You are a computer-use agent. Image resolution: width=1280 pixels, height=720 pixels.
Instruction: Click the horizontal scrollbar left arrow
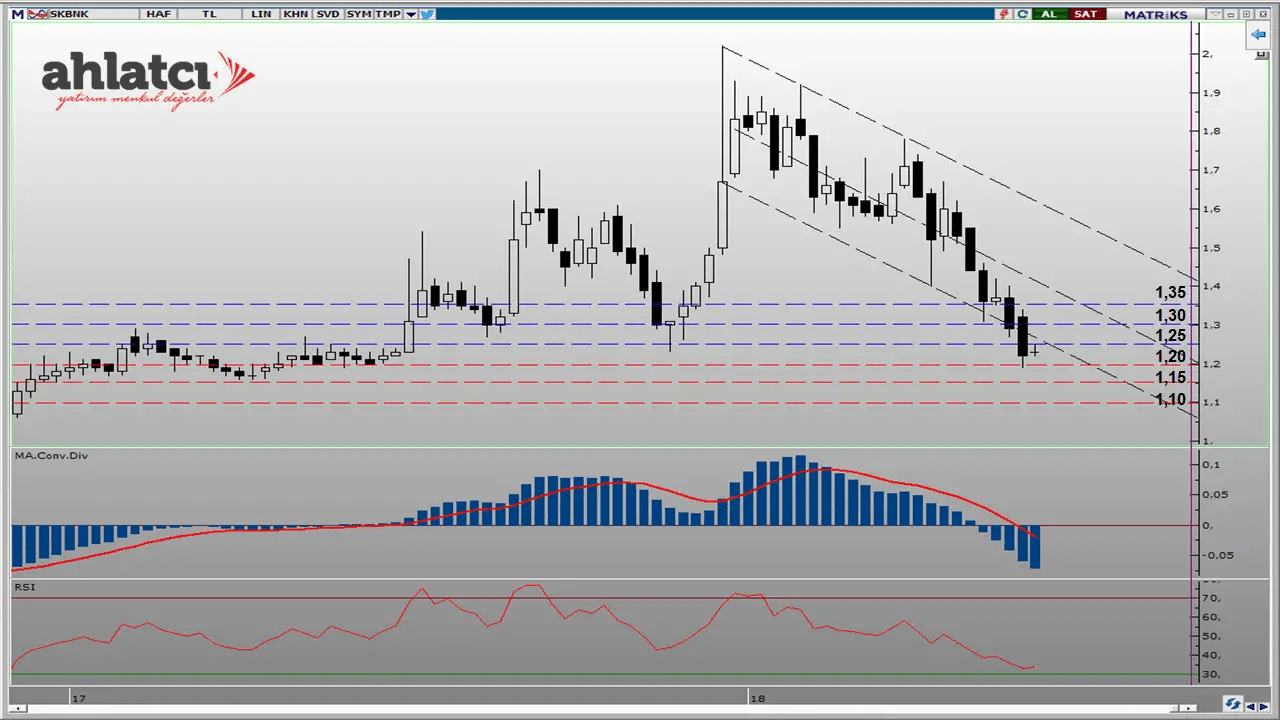tap(18, 709)
